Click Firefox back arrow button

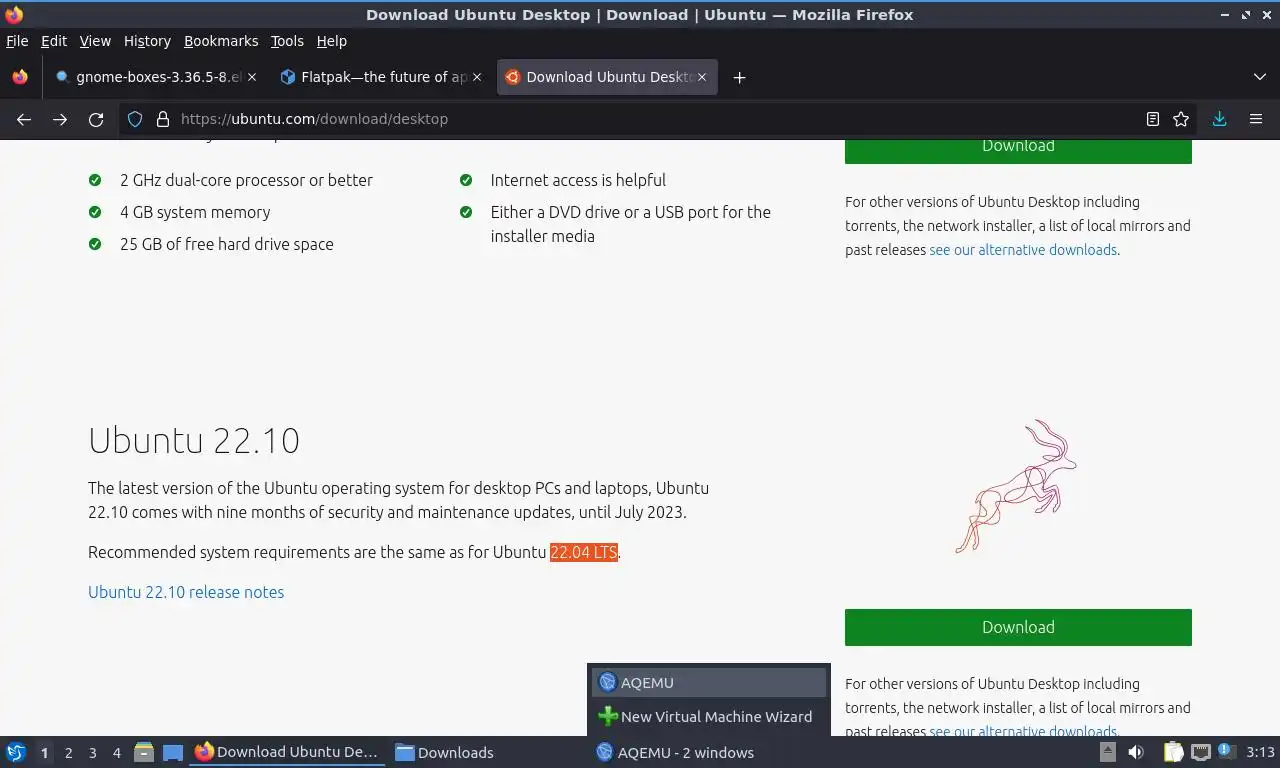point(24,119)
